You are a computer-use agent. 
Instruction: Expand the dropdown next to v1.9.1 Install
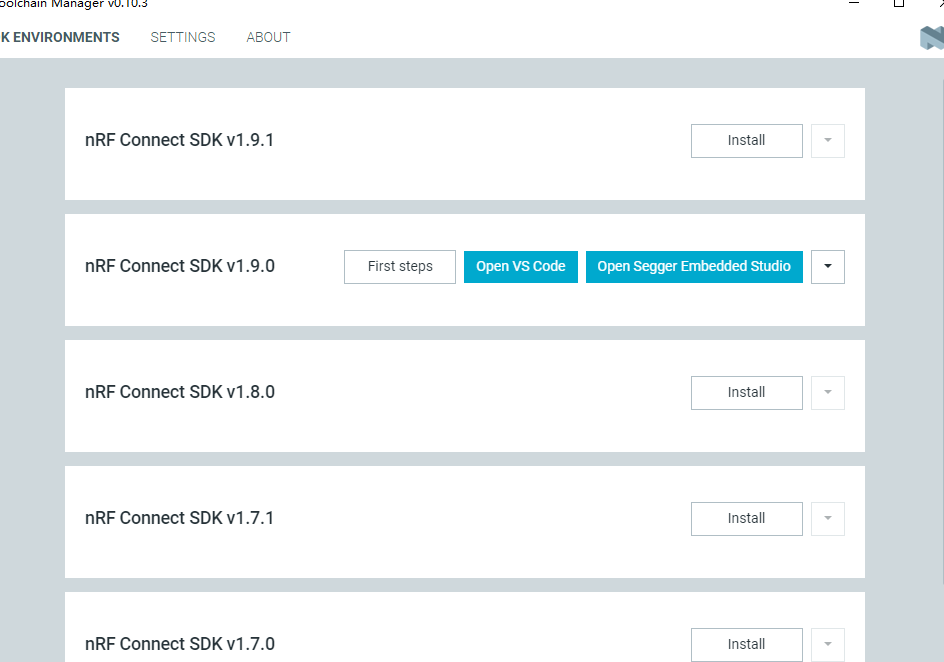point(827,140)
